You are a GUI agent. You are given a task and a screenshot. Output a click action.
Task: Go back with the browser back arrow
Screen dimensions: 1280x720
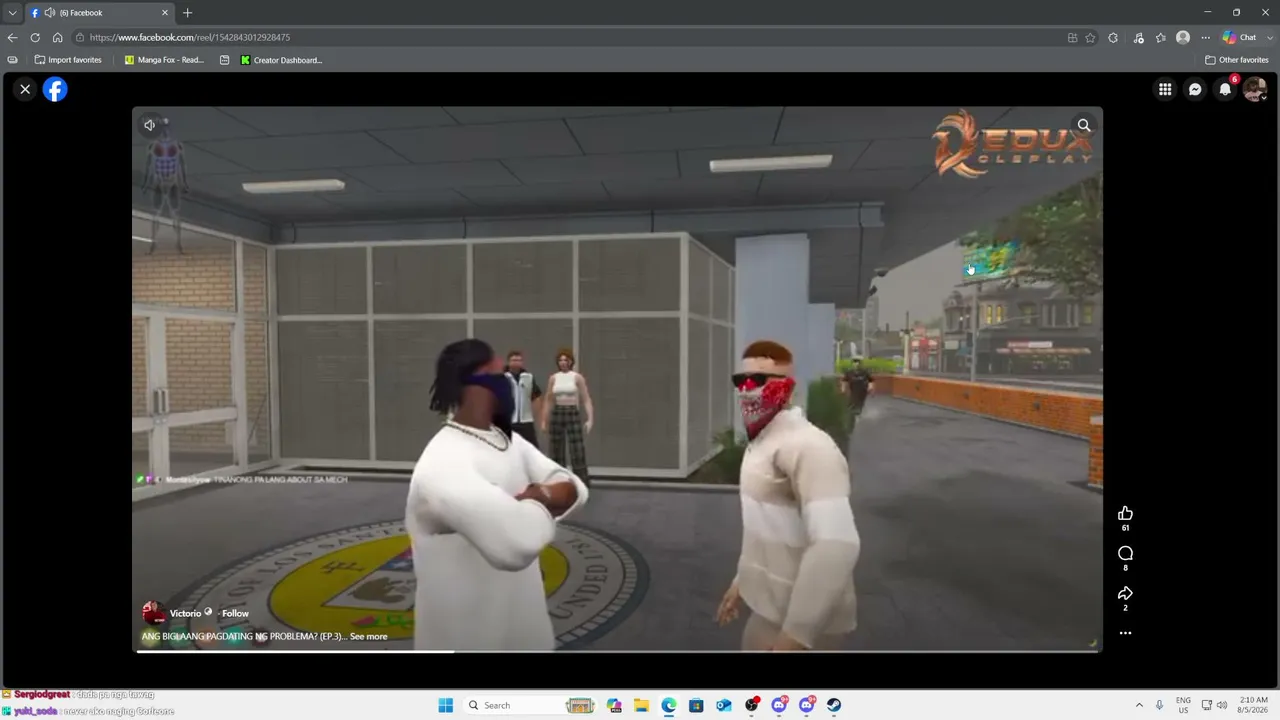[x=12, y=37]
